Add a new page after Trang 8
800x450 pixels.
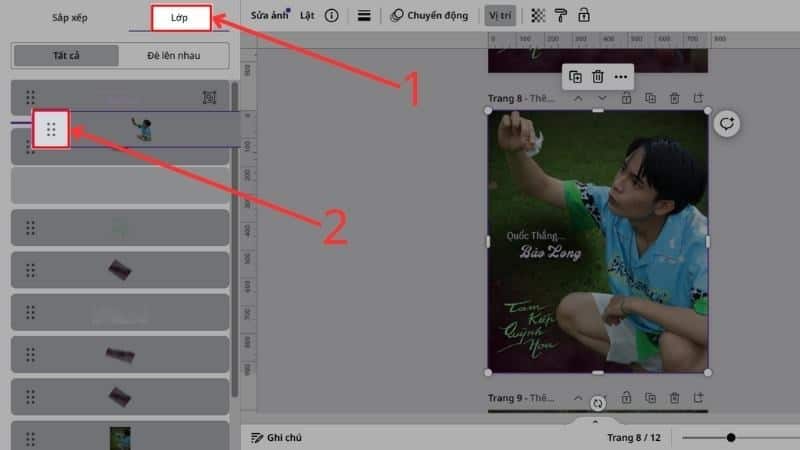[x=698, y=98]
